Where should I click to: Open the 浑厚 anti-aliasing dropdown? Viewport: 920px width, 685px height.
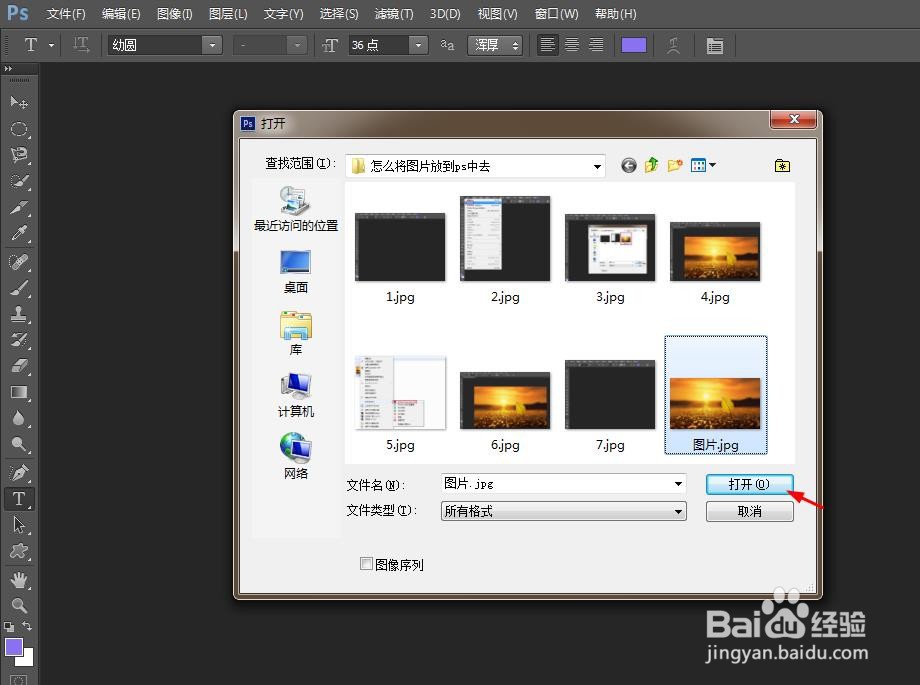coord(495,45)
